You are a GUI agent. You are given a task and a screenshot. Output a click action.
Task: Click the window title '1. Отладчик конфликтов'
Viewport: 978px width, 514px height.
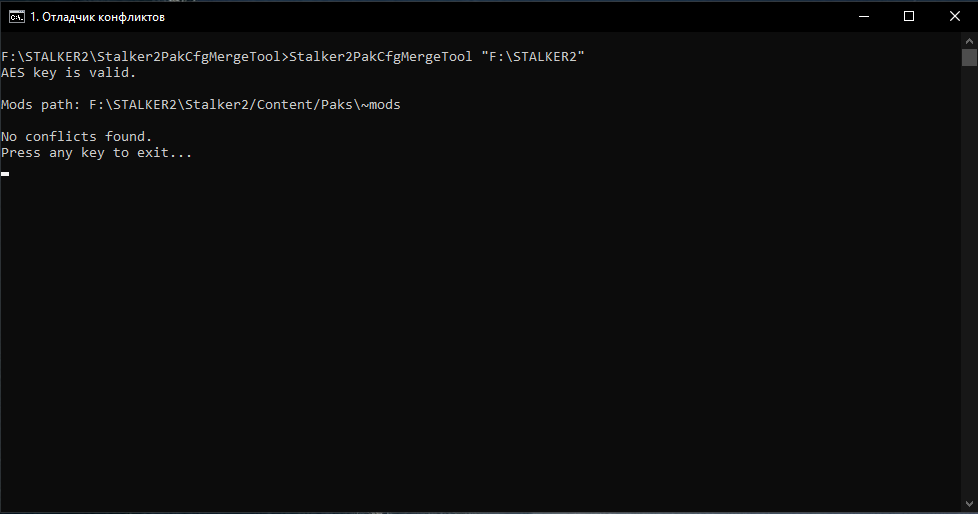[x=97, y=17]
